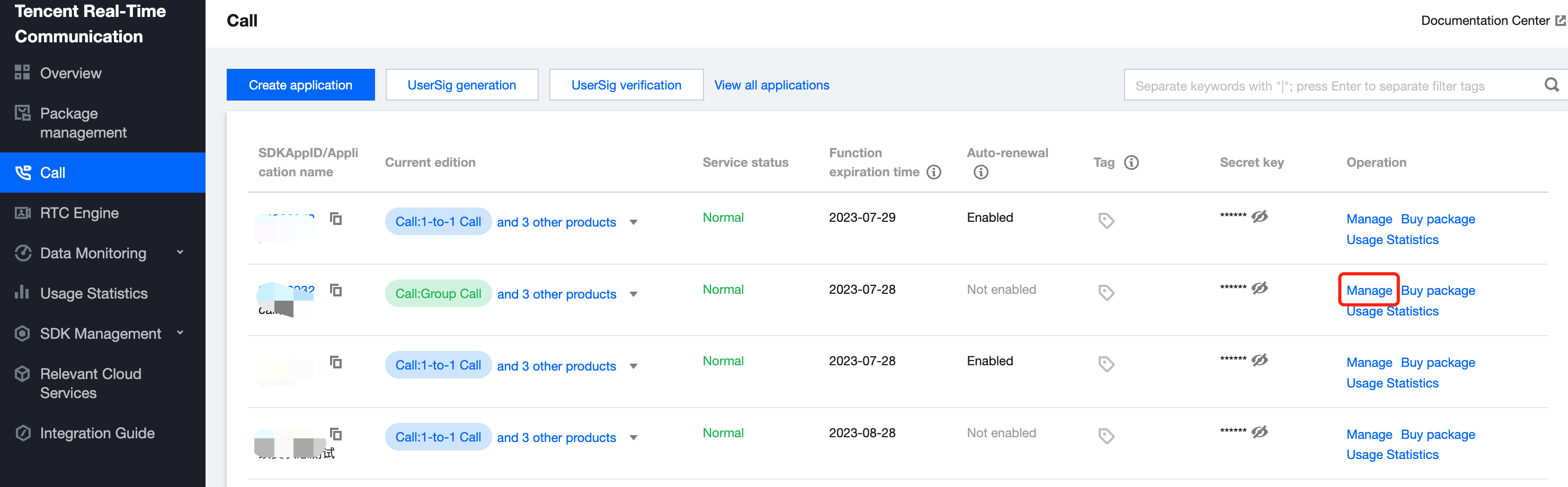Open UserSig verification tool
The width and height of the screenshot is (1568, 487).
click(626, 85)
